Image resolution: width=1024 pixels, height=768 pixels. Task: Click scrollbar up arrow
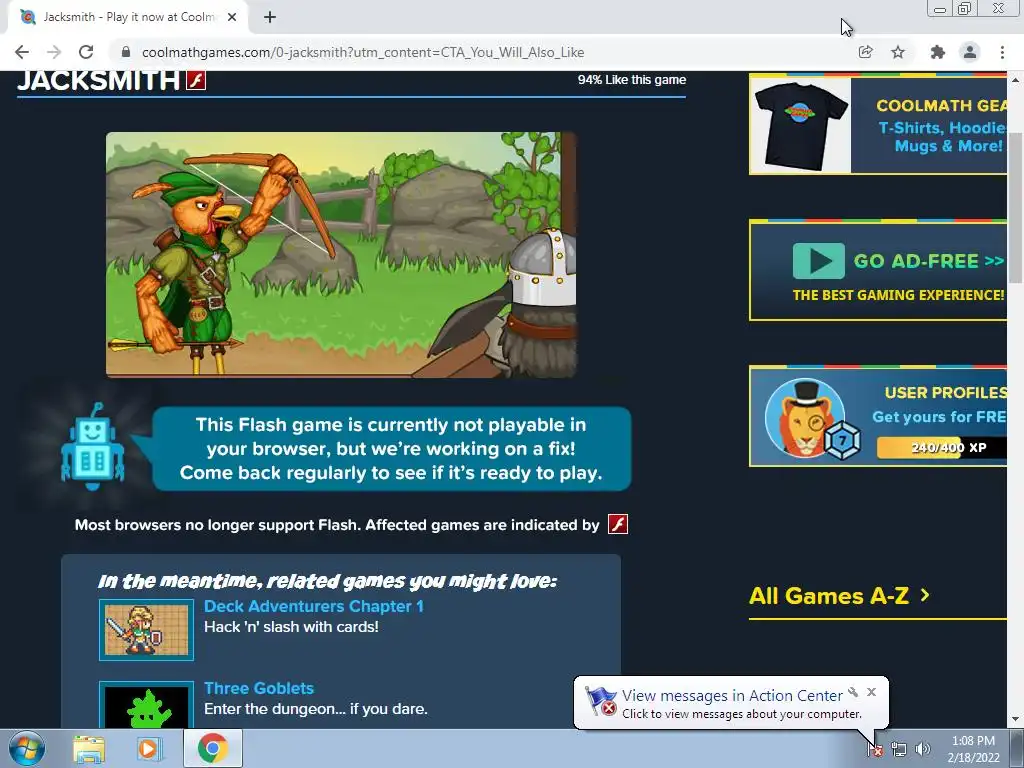pos(1016,80)
